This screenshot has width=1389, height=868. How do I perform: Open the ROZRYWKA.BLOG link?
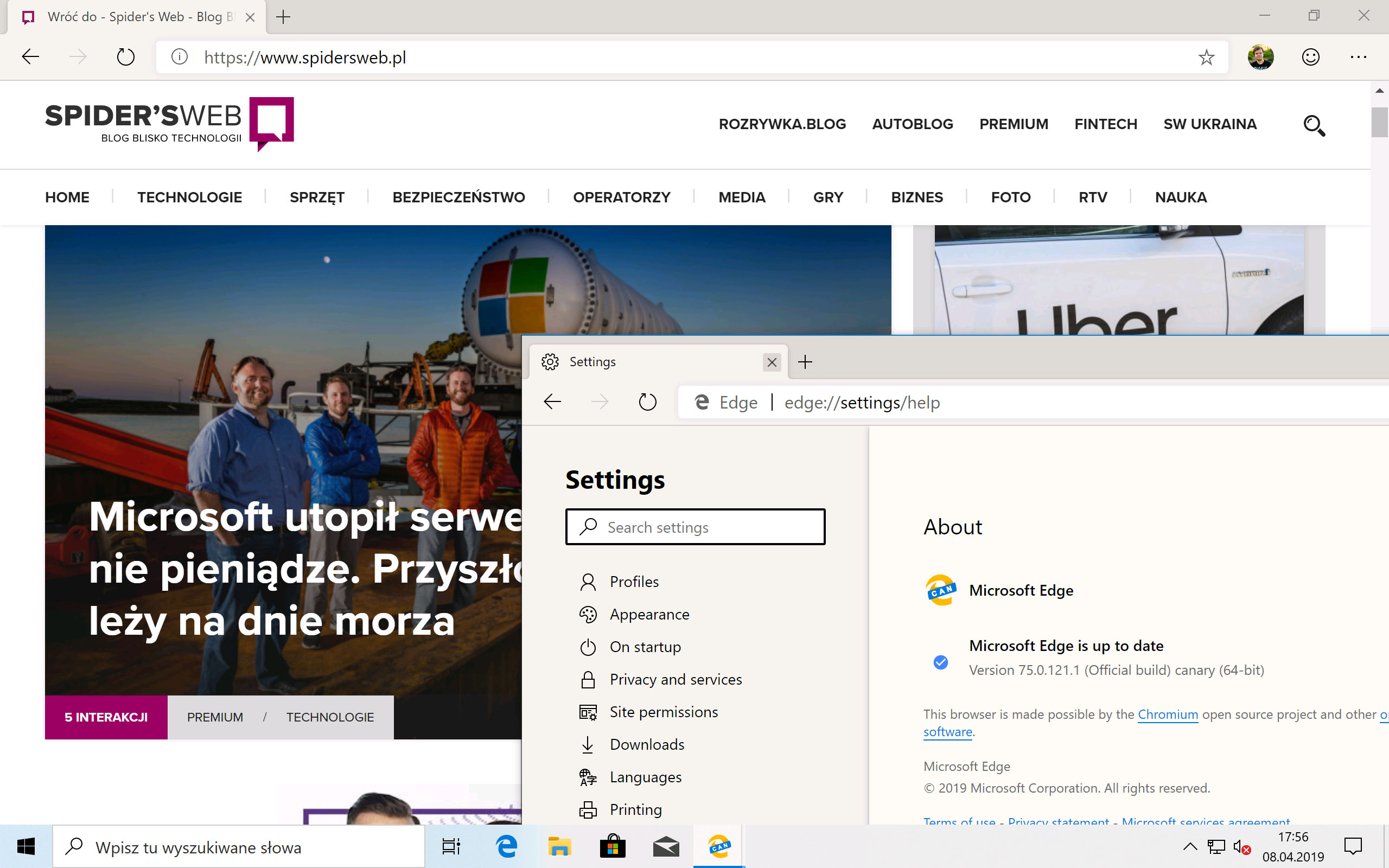click(x=782, y=124)
